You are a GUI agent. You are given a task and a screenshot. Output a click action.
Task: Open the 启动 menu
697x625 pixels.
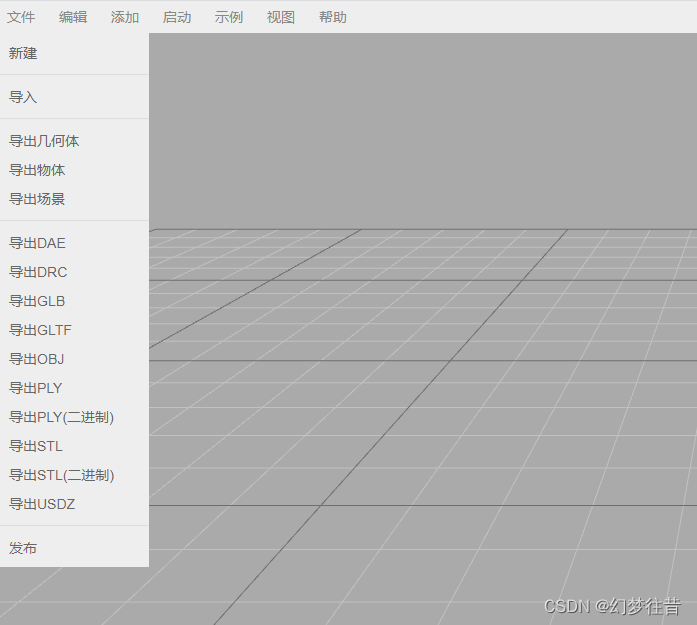coord(177,17)
